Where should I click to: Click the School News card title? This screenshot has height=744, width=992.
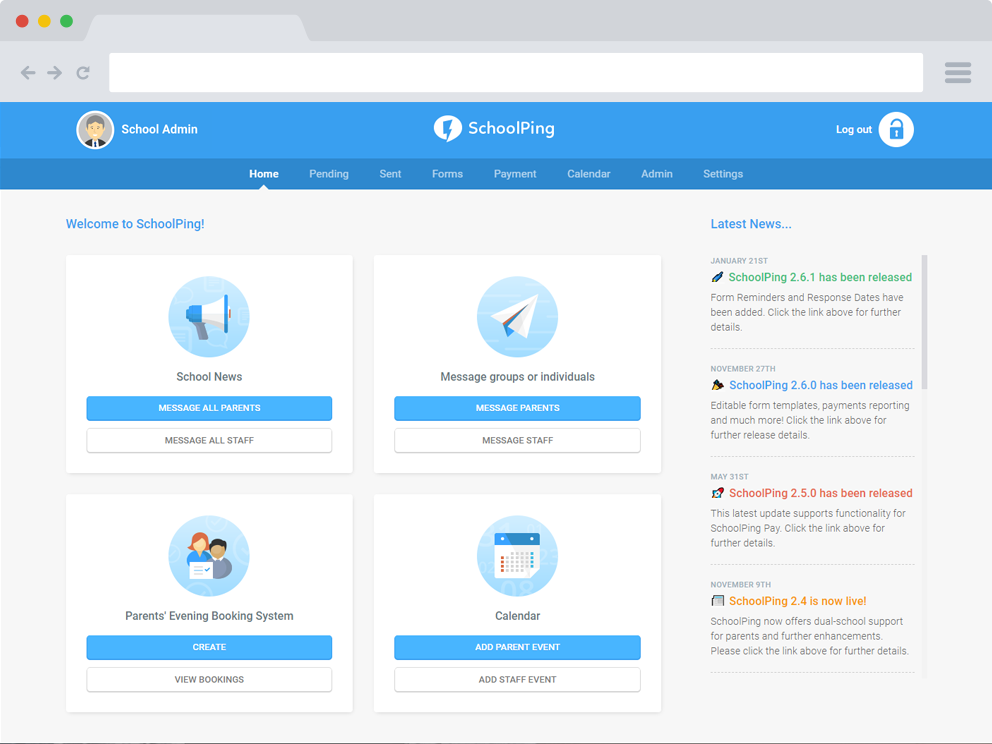click(209, 376)
